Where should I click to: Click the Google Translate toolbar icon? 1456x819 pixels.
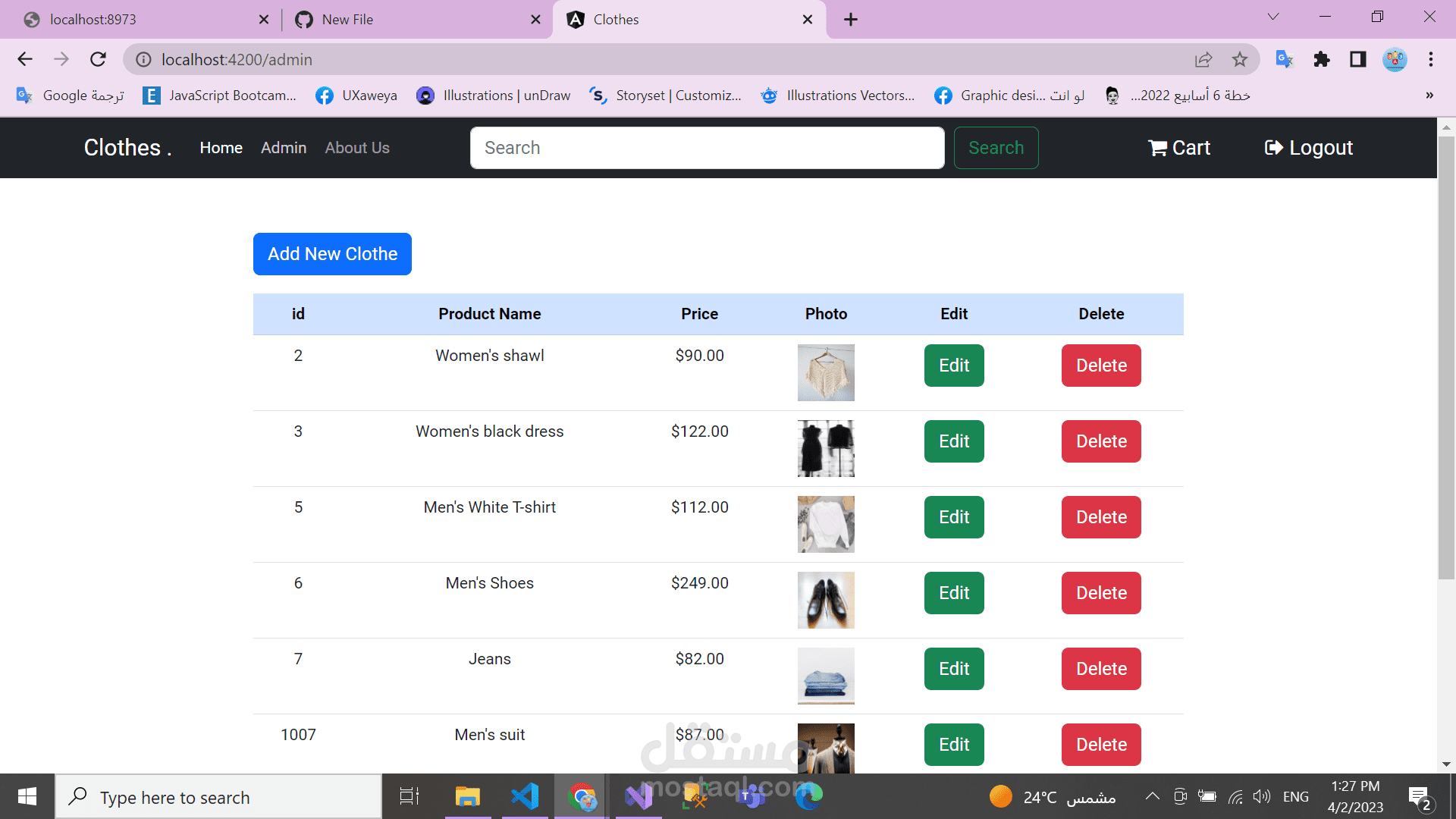coord(1284,59)
